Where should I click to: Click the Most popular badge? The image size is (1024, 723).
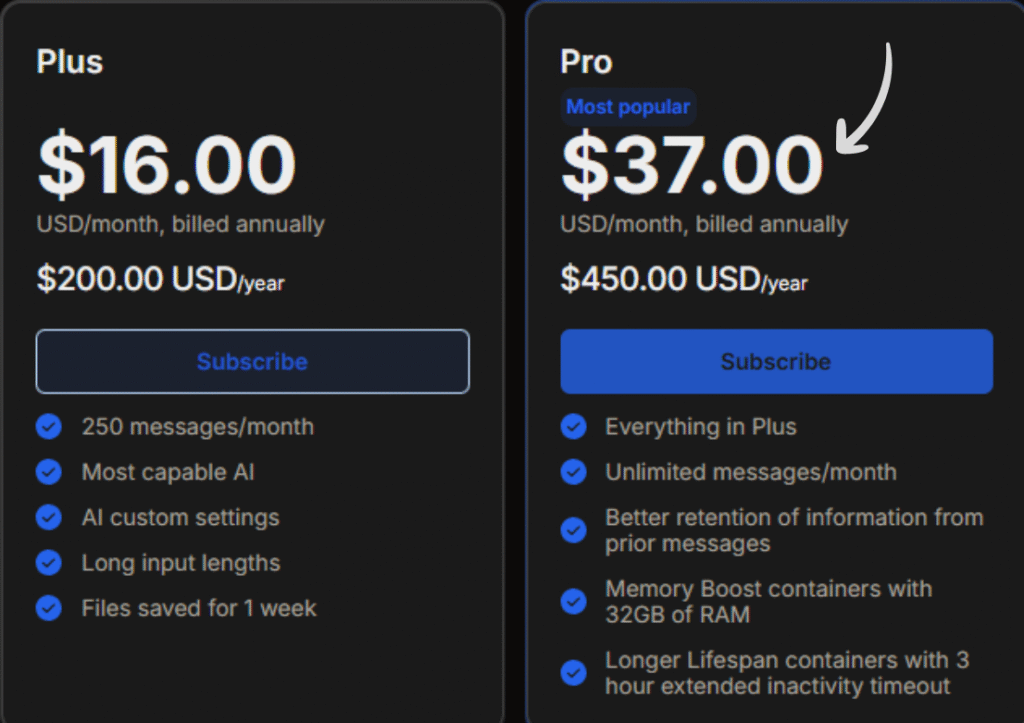(628, 106)
